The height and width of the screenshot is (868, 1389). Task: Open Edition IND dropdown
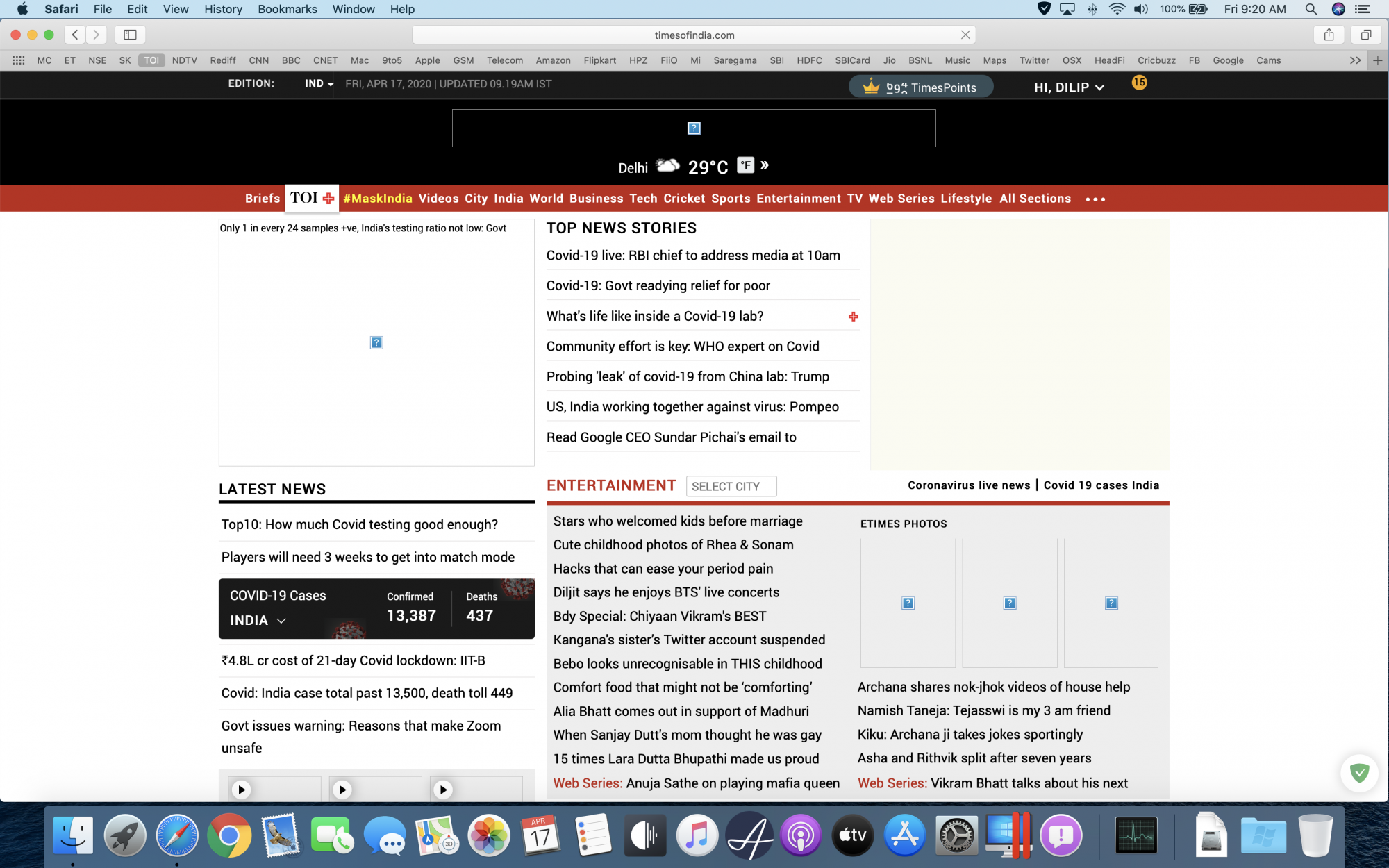click(x=319, y=83)
